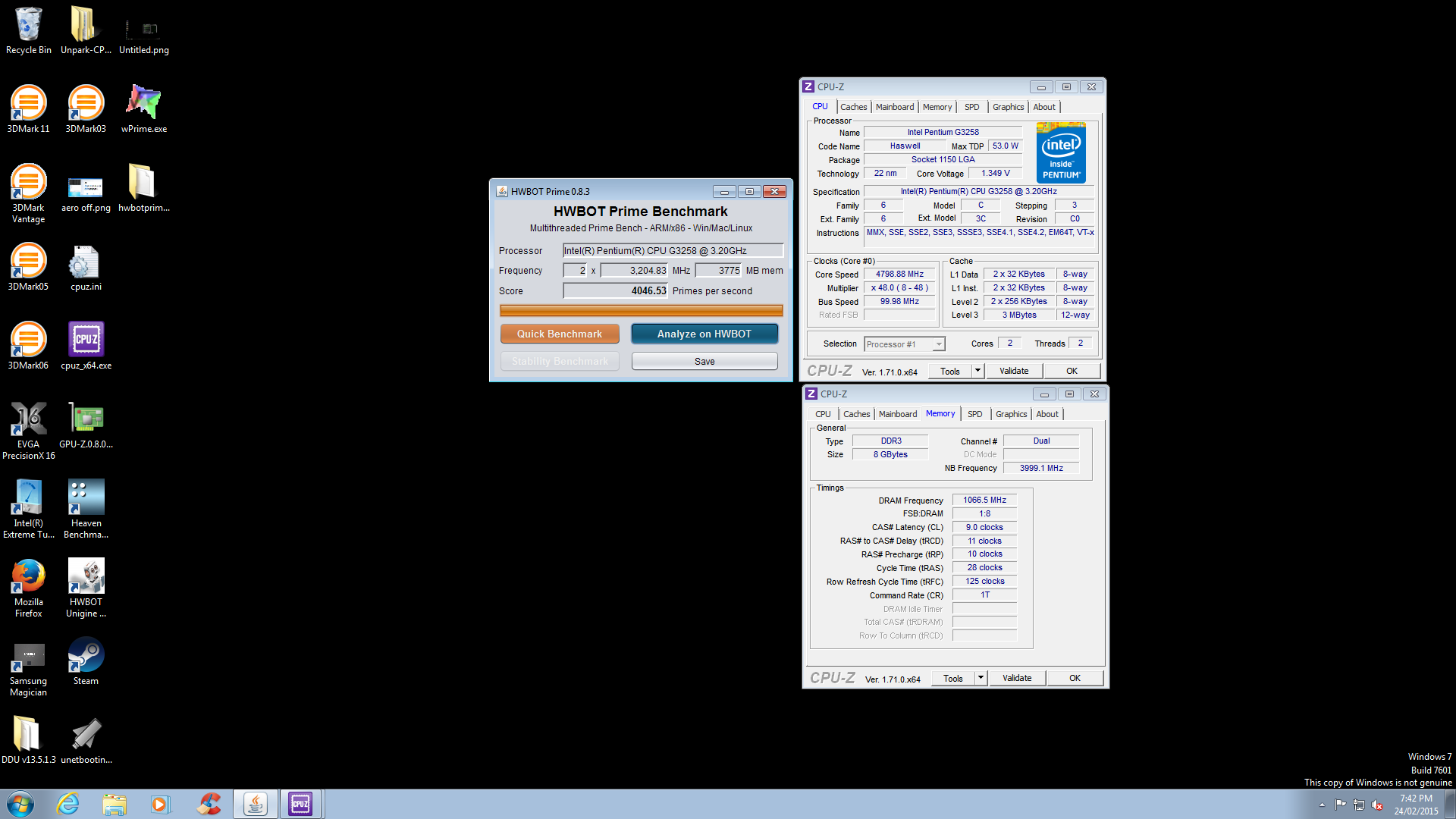This screenshot has width=1456, height=819.
Task: Click the Processor name field in HWBOT Prime
Action: [673, 250]
